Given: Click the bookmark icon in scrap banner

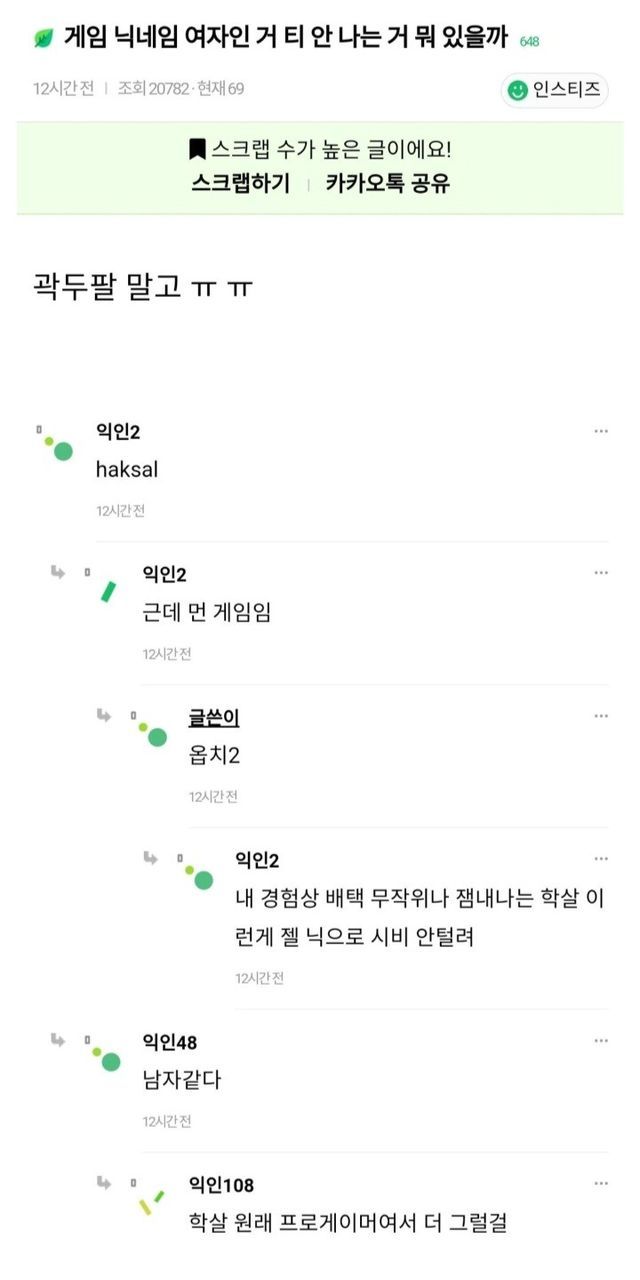Looking at the screenshot, I should pos(197,149).
